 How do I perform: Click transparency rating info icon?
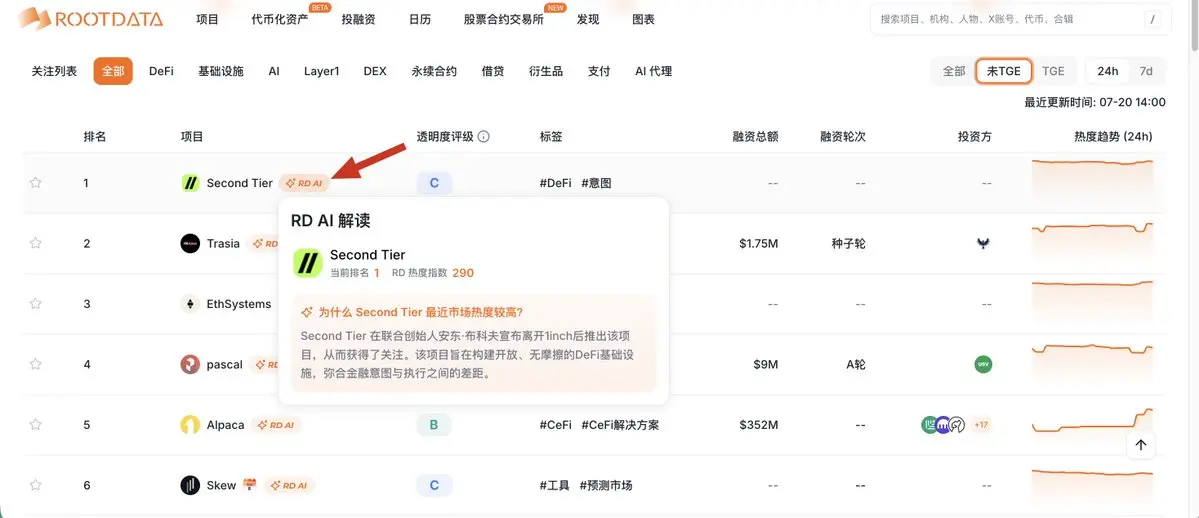pos(483,137)
